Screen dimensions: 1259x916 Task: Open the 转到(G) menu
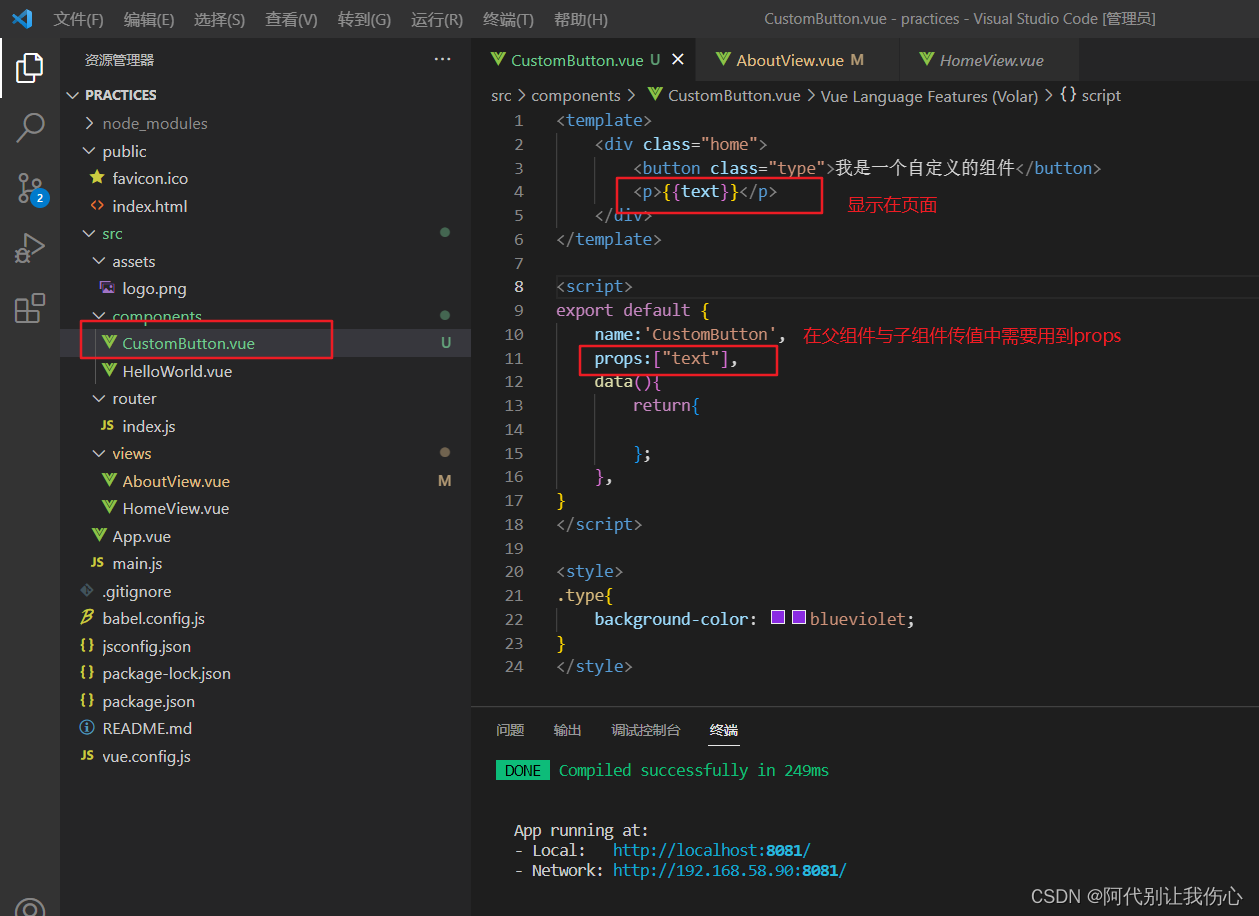[x=364, y=19]
